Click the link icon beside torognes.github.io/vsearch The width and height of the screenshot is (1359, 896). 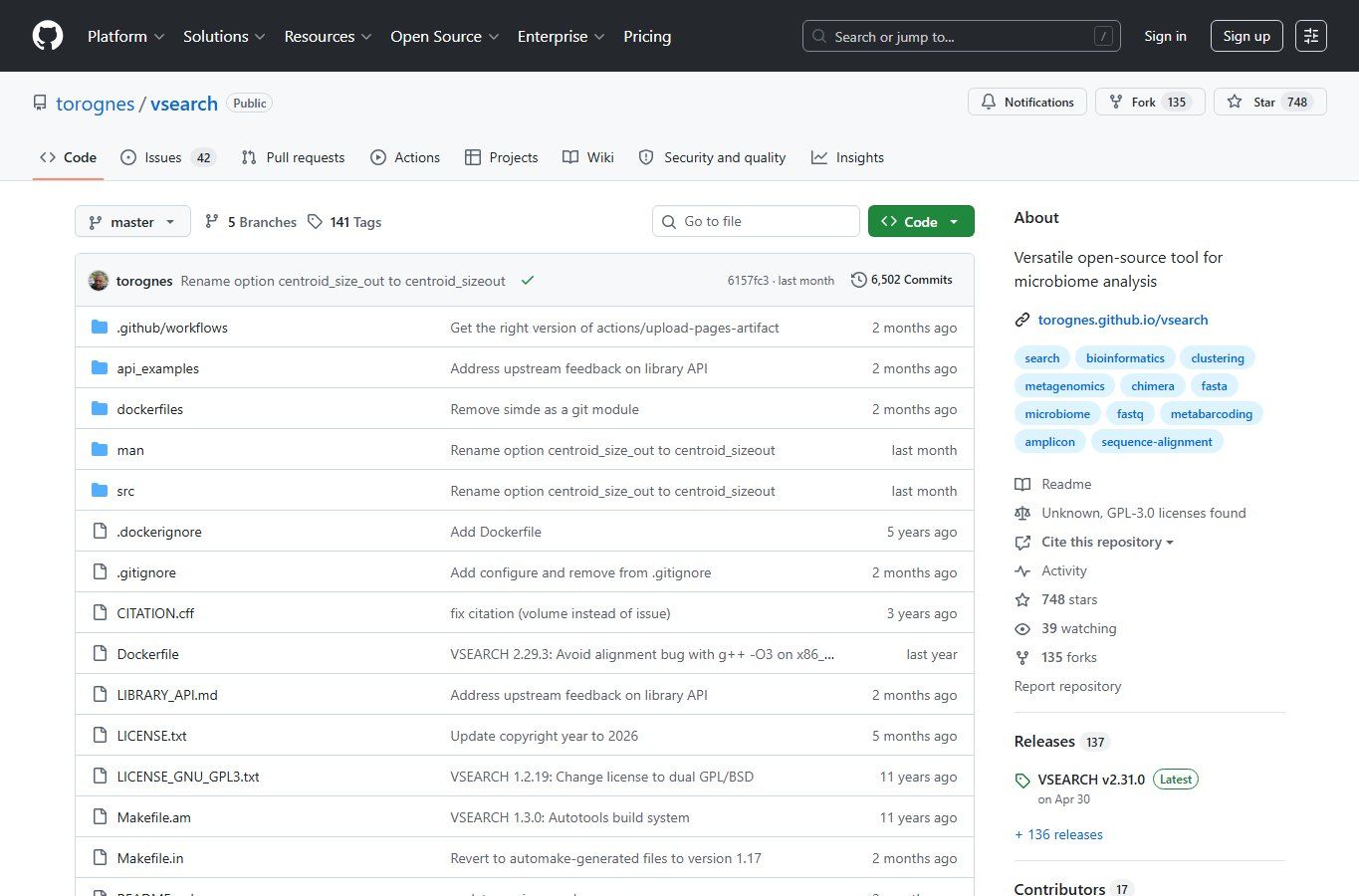click(x=1022, y=321)
